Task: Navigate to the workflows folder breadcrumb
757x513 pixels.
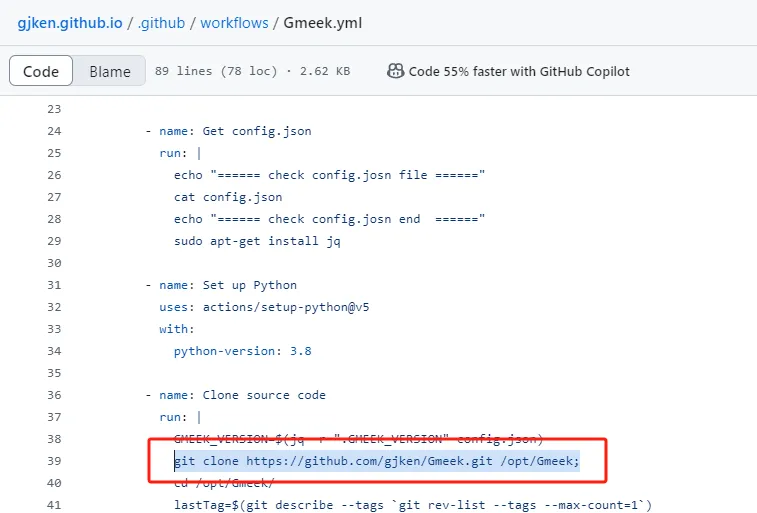Action: tap(238, 21)
